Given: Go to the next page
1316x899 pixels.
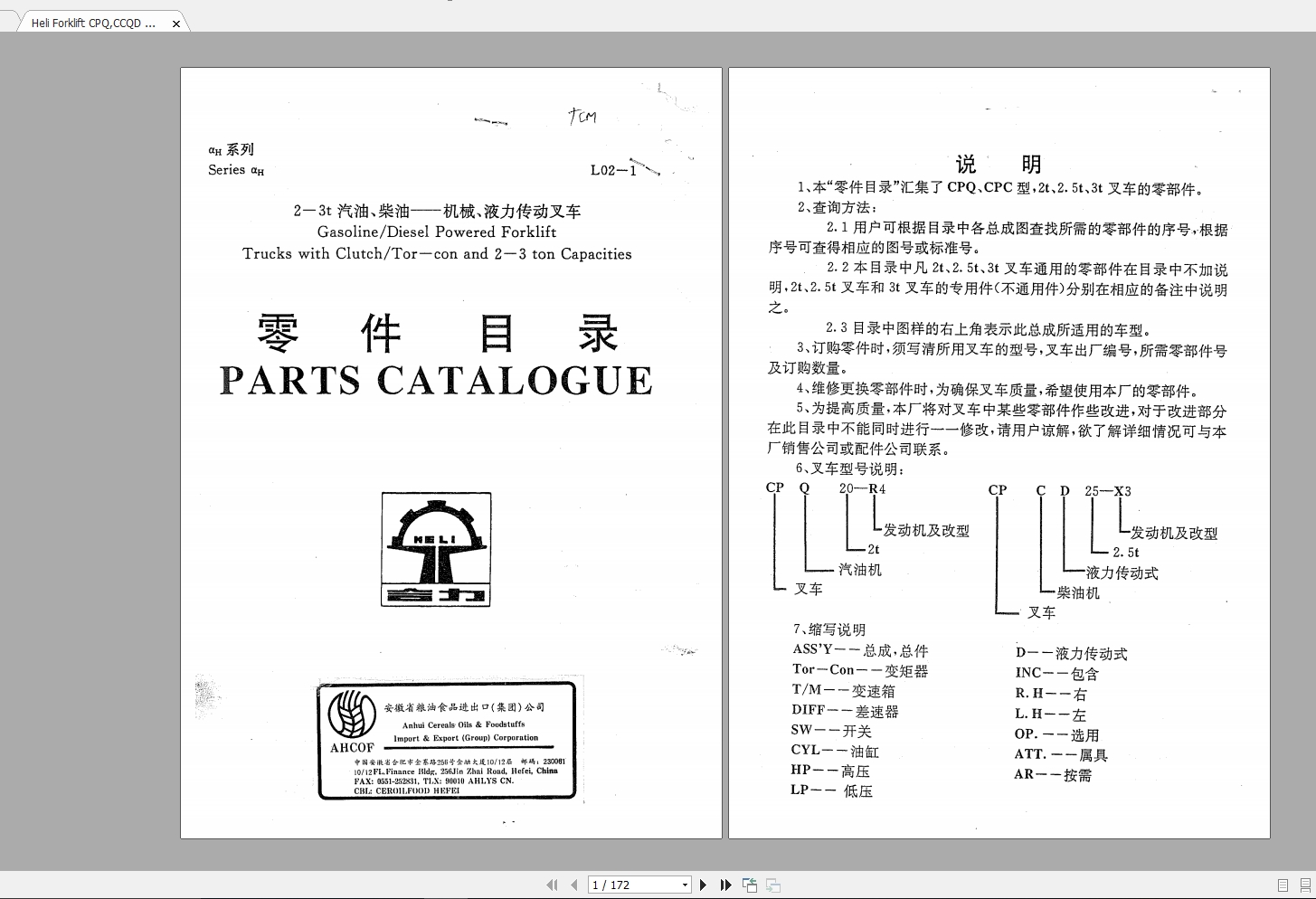Looking at the screenshot, I should 704,885.
